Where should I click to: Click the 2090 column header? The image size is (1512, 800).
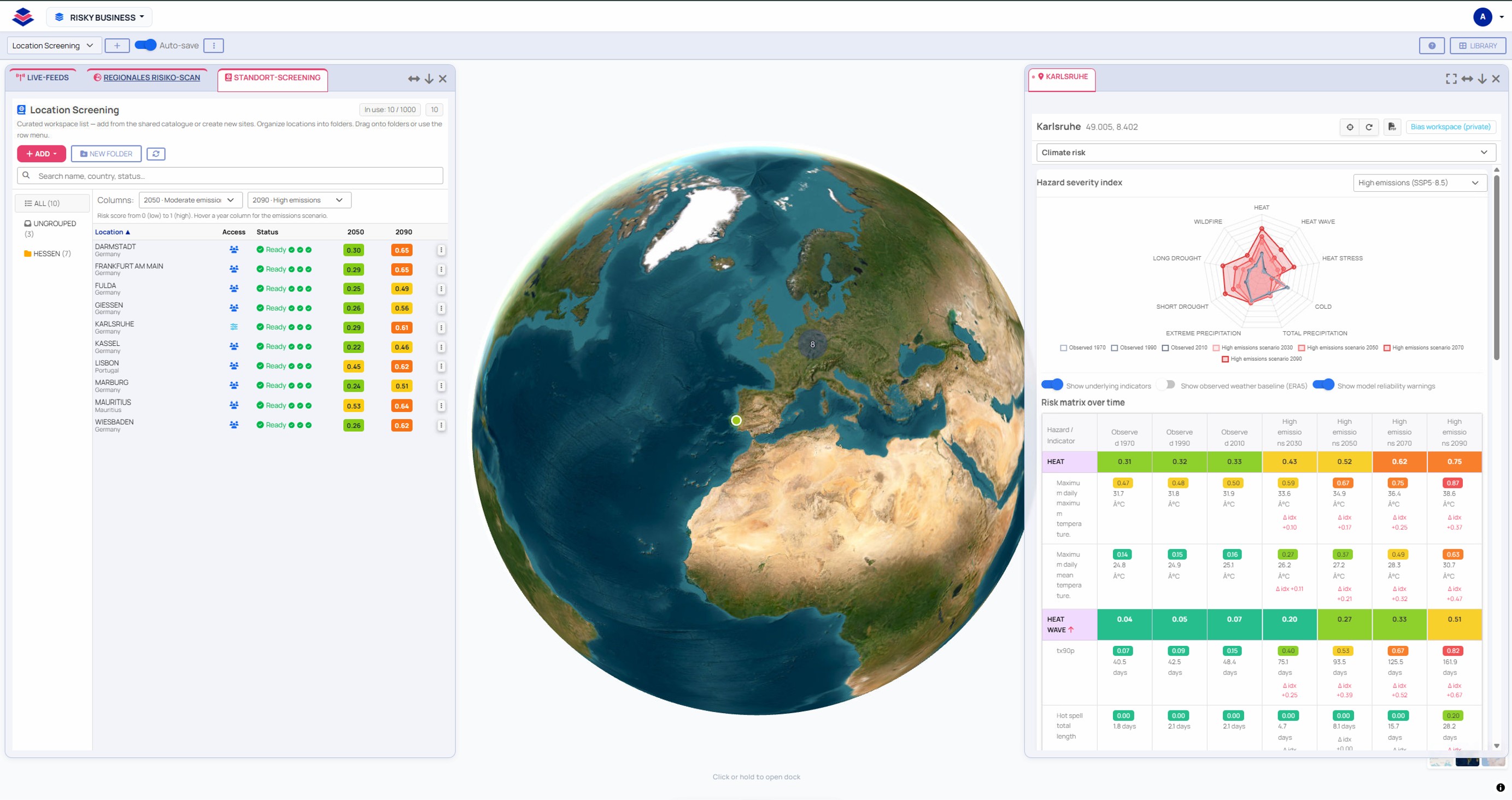(x=403, y=232)
